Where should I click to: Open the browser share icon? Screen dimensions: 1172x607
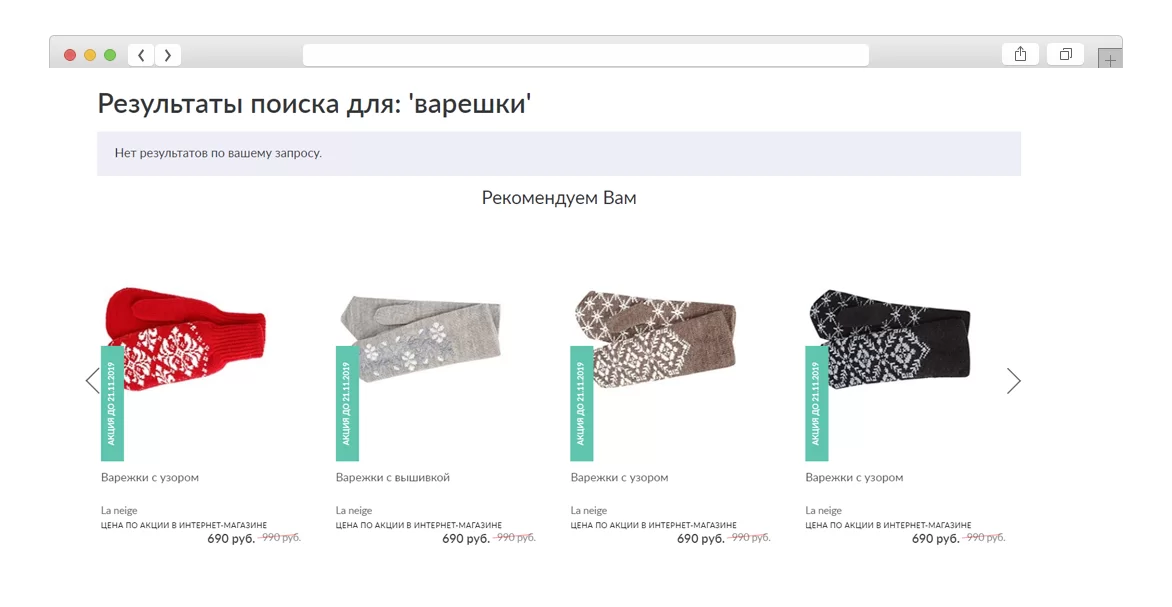pyautogui.click(x=1020, y=55)
